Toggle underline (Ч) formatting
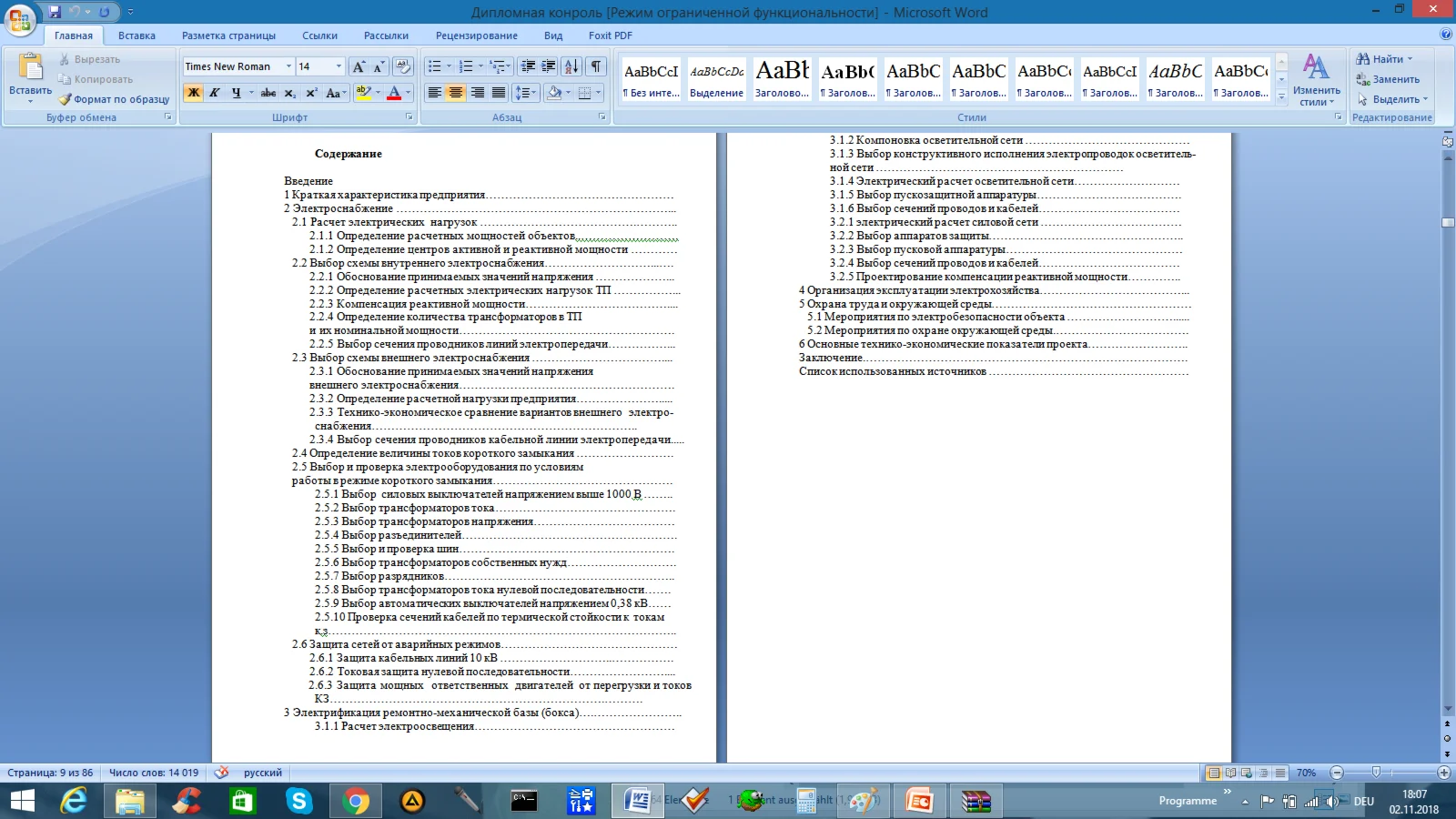The width and height of the screenshot is (1456, 819). point(237,93)
